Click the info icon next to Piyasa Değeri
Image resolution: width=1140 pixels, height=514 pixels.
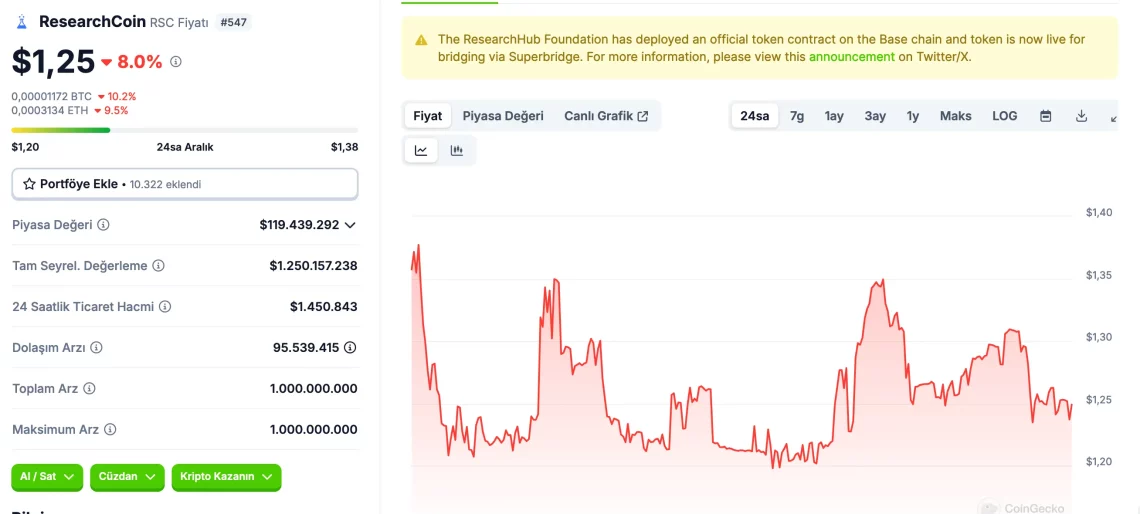104,225
